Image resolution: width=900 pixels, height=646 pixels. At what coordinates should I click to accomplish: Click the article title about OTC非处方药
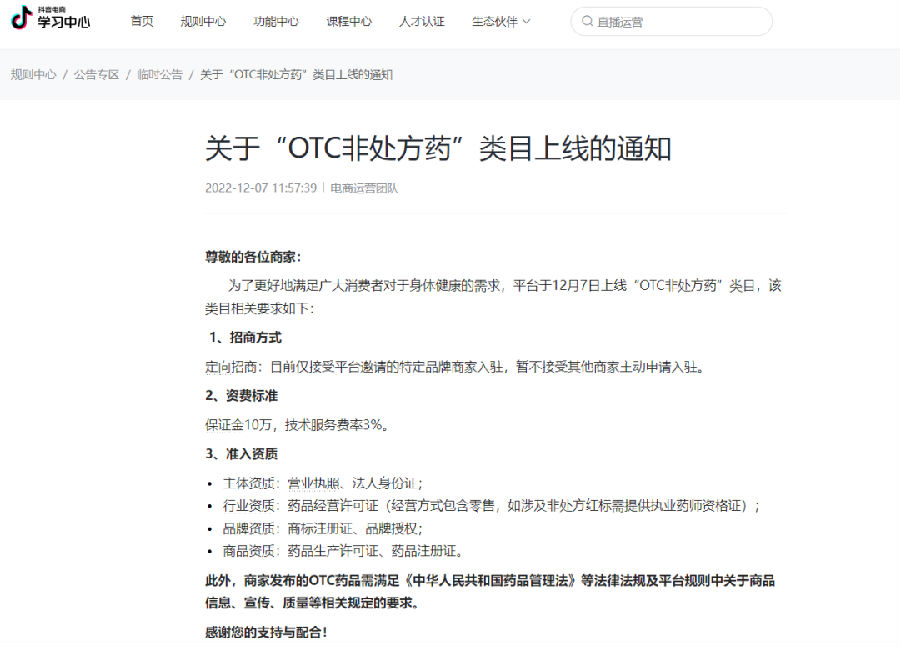(438, 149)
